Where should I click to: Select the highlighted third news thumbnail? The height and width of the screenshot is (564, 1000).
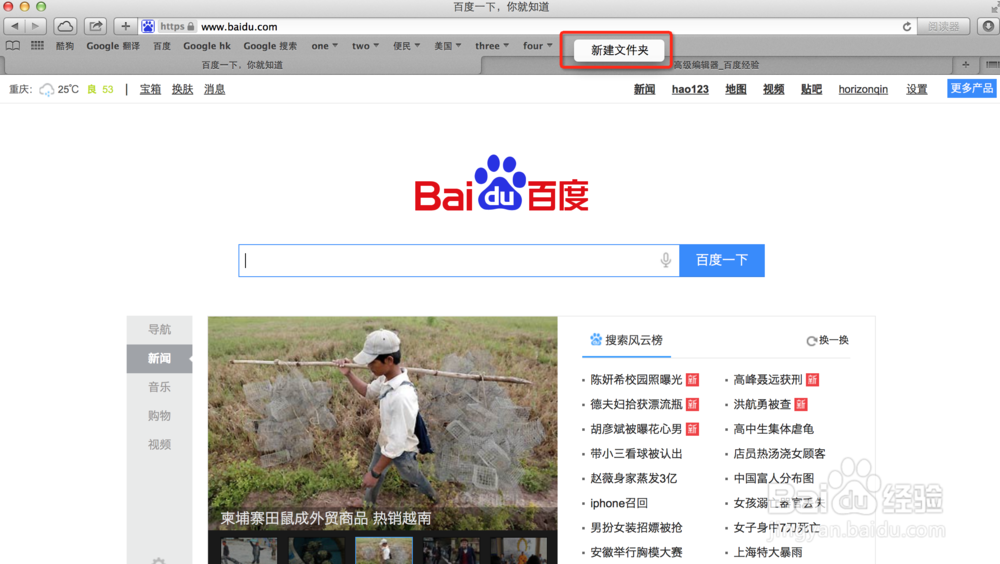pos(384,551)
